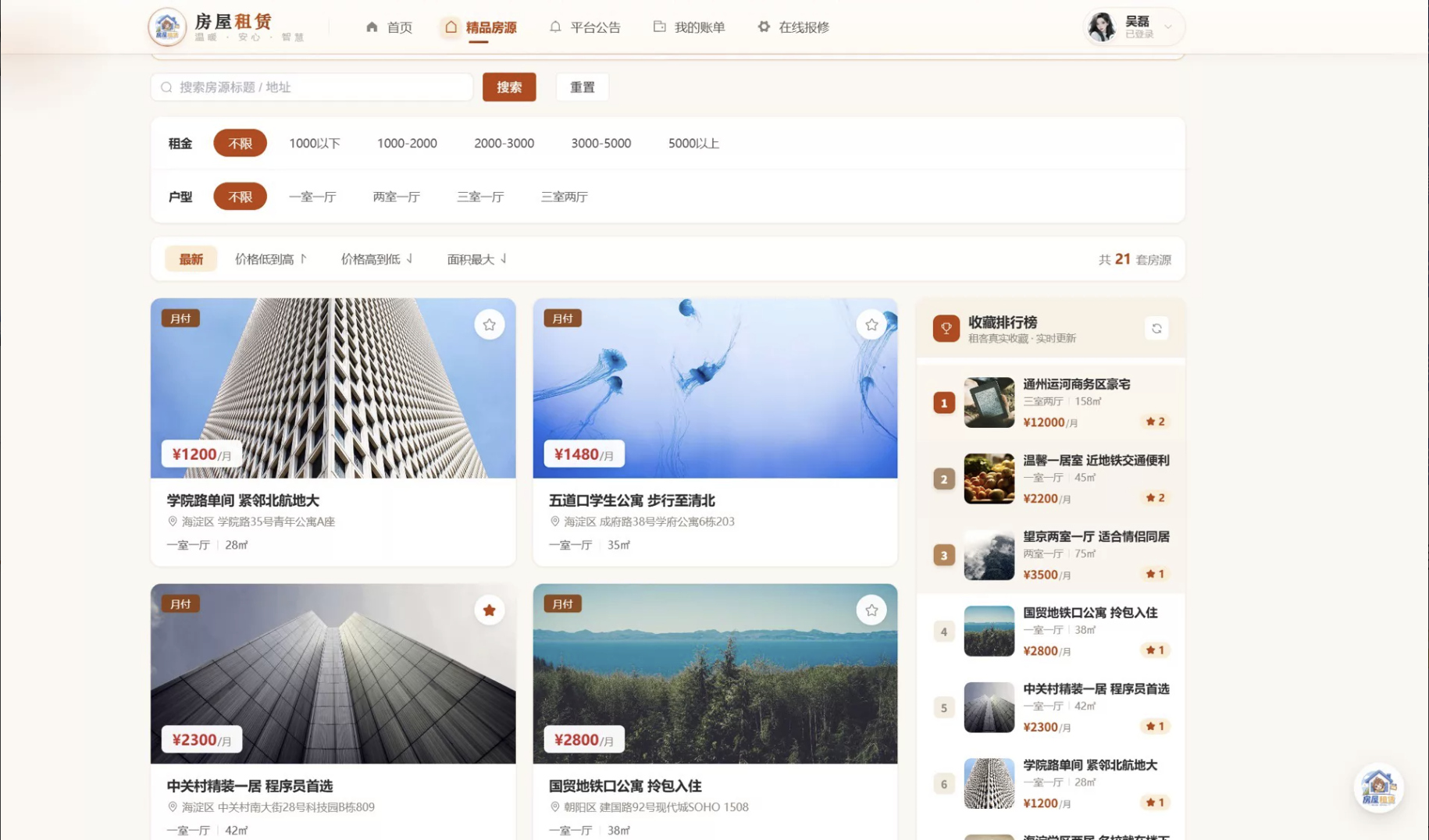This screenshot has width=1429, height=840.
Task: Go to 我的账单 bills page
Action: [x=690, y=27]
